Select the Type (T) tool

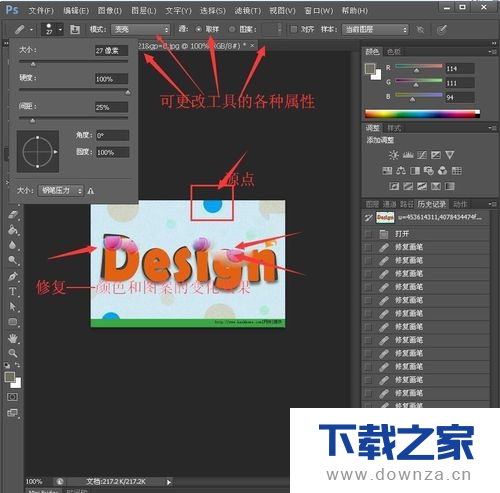(13, 291)
